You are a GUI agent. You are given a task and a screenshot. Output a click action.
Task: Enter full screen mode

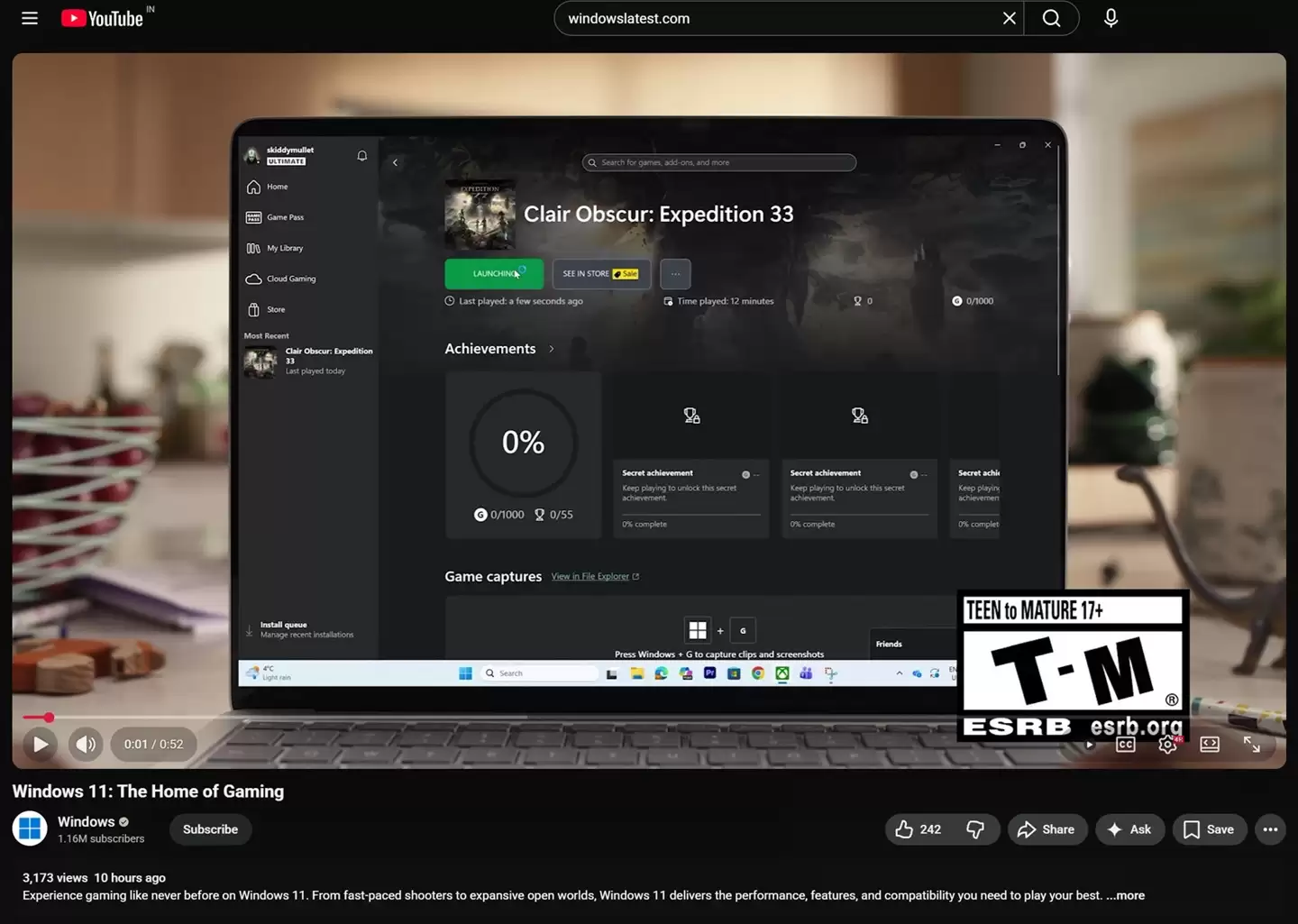pyautogui.click(x=1252, y=745)
